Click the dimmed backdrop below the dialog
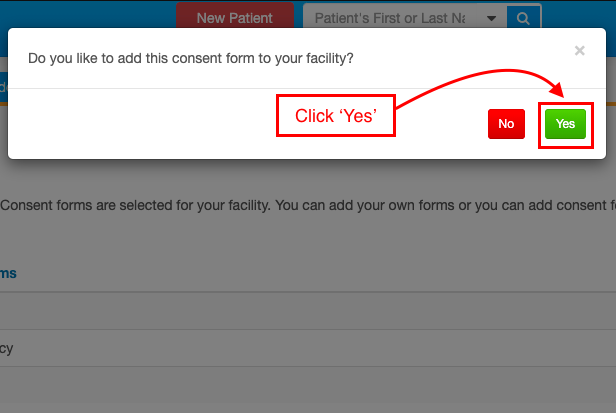 (300, 390)
